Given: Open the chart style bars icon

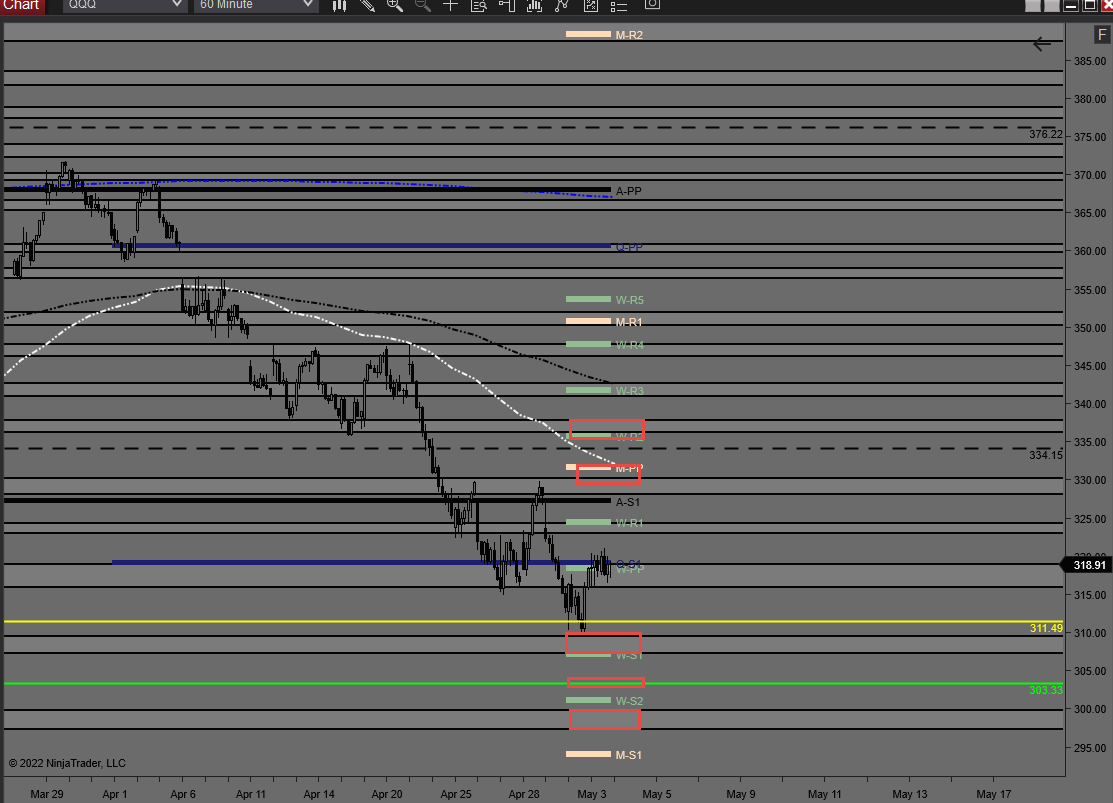Looking at the screenshot, I should [x=339, y=5].
